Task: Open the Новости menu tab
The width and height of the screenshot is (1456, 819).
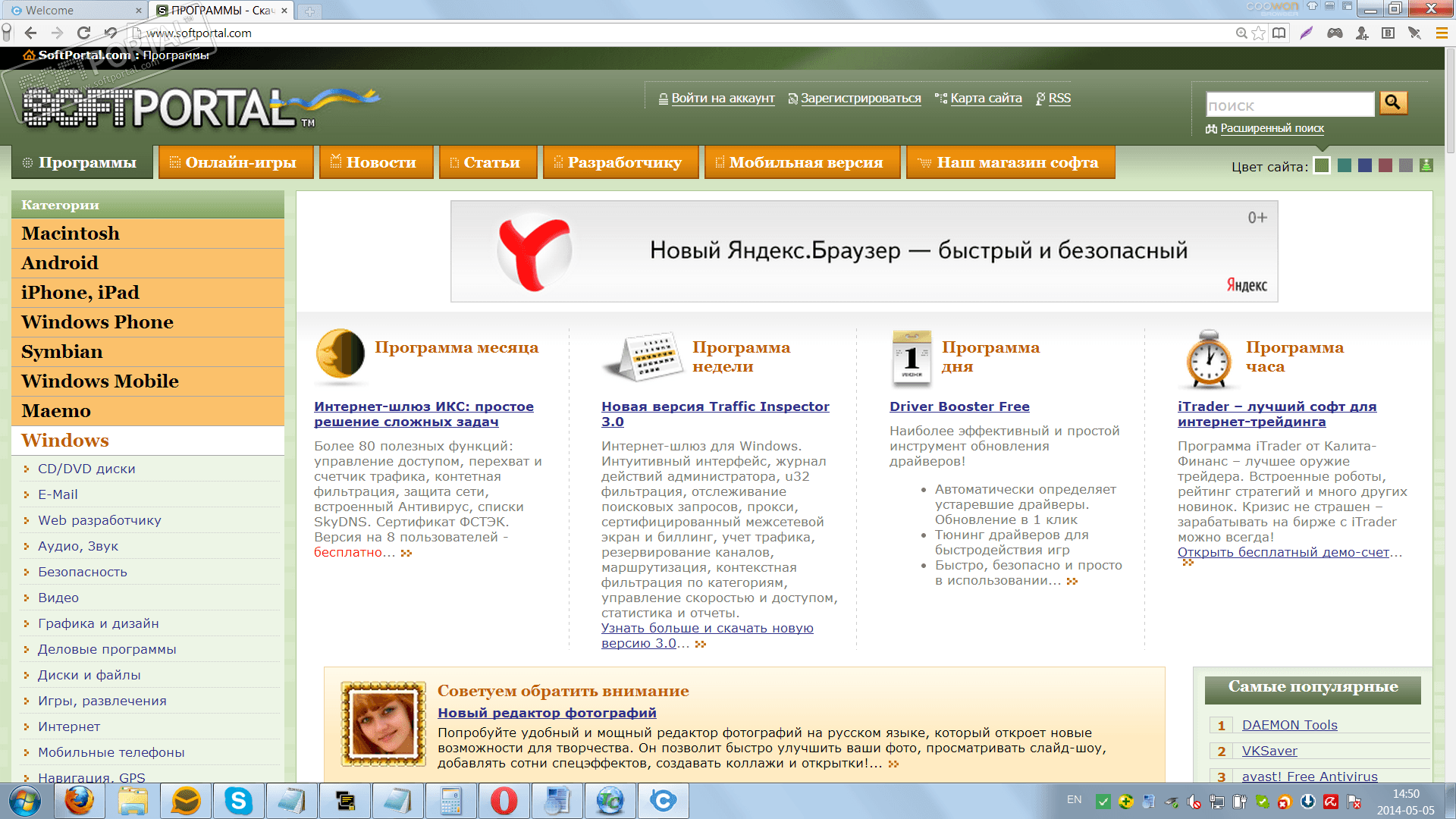Action: click(376, 162)
